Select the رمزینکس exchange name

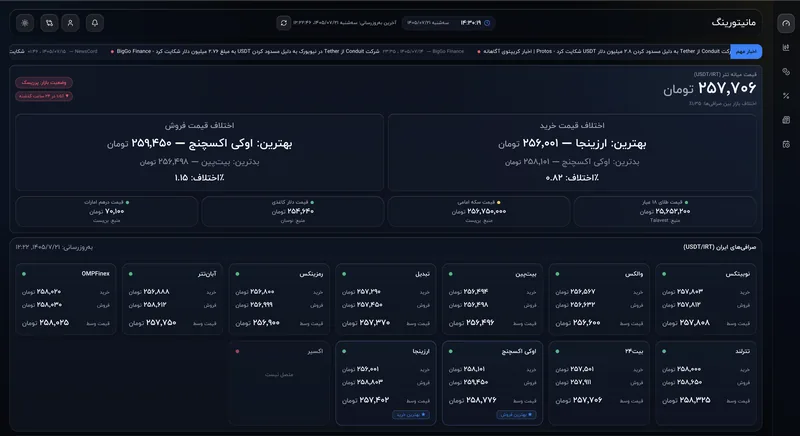coord(311,274)
